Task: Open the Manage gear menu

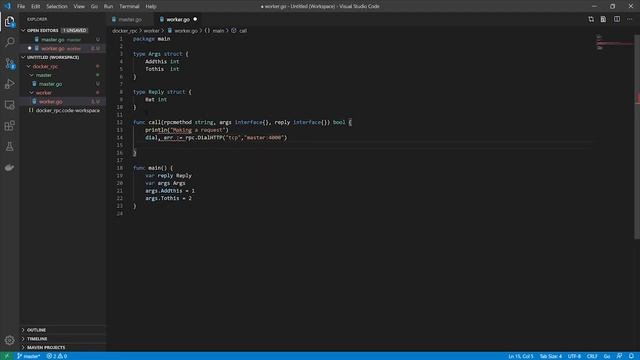Action: pyautogui.click(x=9, y=340)
